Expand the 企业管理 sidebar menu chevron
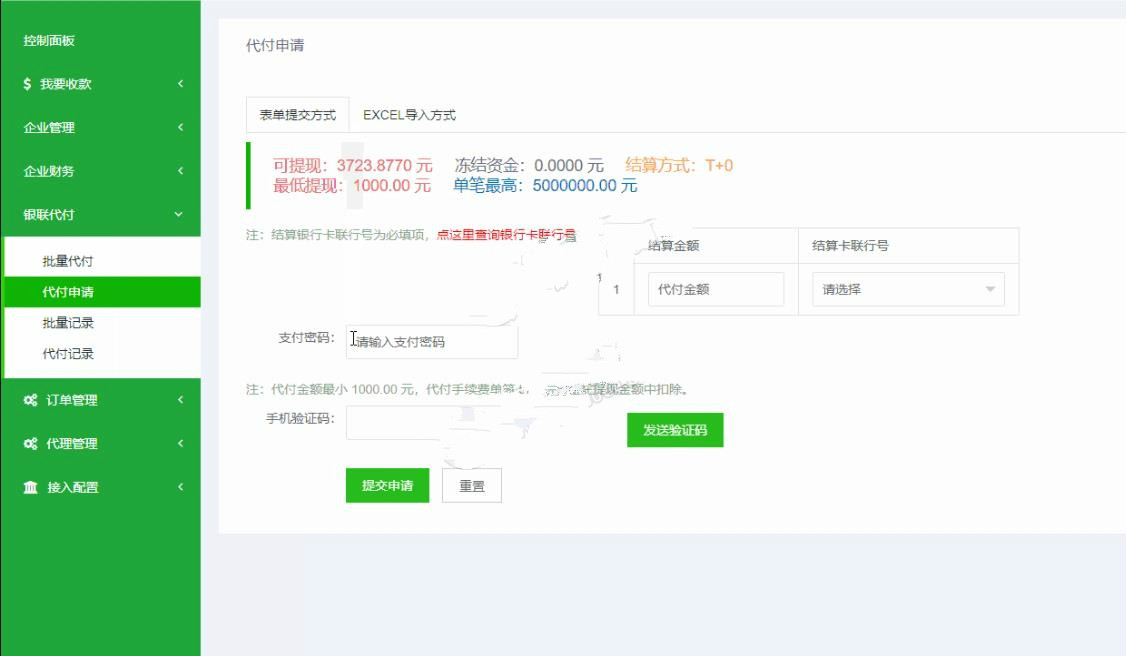 coord(180,128)
